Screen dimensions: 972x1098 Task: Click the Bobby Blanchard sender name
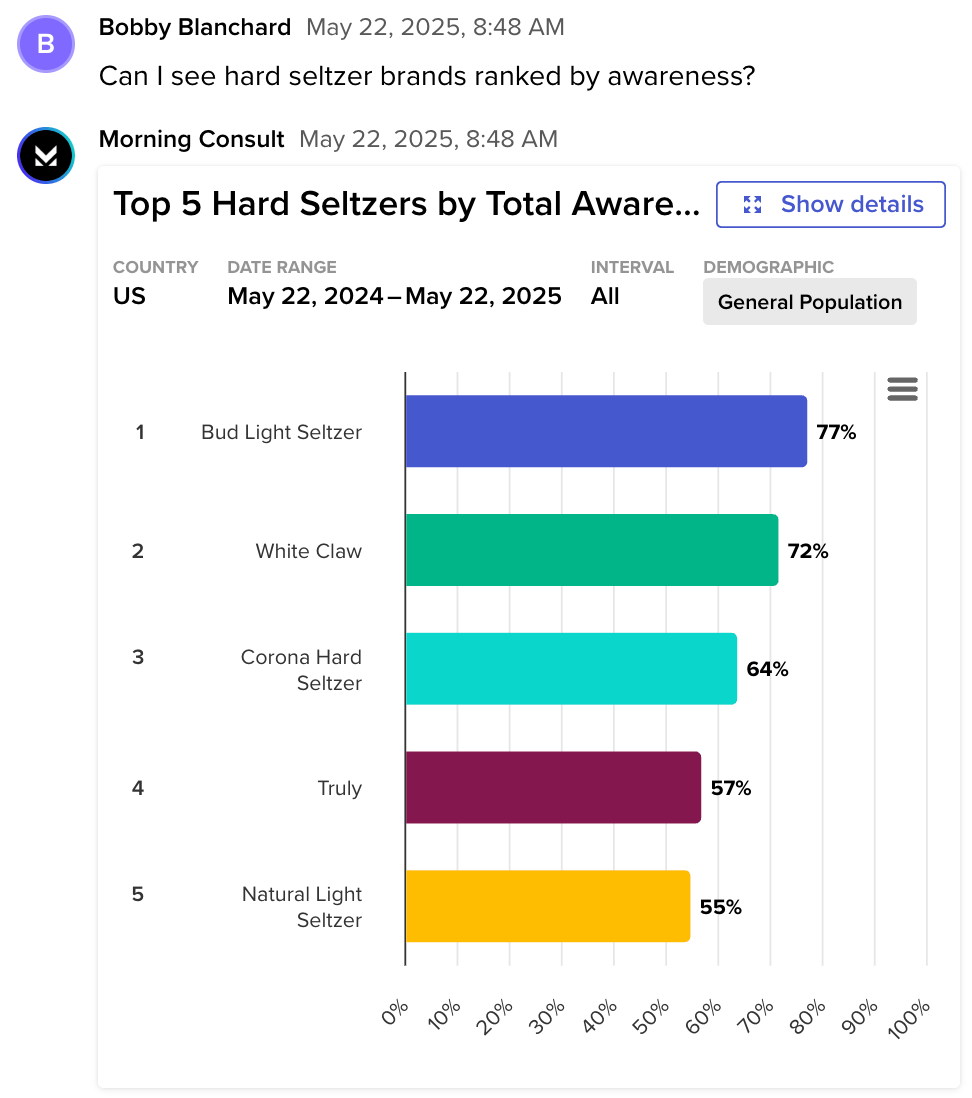[195, 27]
